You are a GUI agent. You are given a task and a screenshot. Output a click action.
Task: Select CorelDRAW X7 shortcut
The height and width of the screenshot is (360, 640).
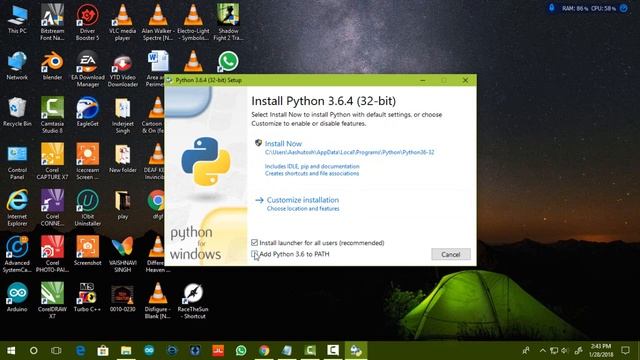click(52, 301)
